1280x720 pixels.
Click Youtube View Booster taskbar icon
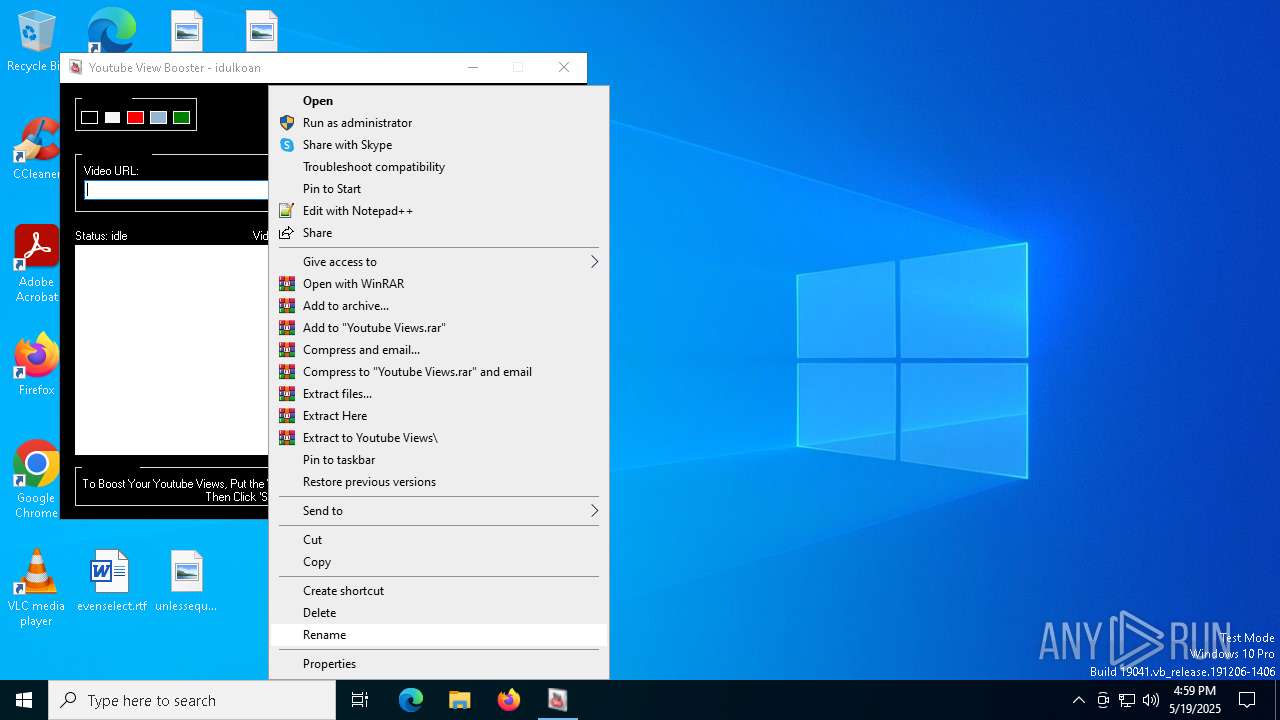tap(557, 700)
